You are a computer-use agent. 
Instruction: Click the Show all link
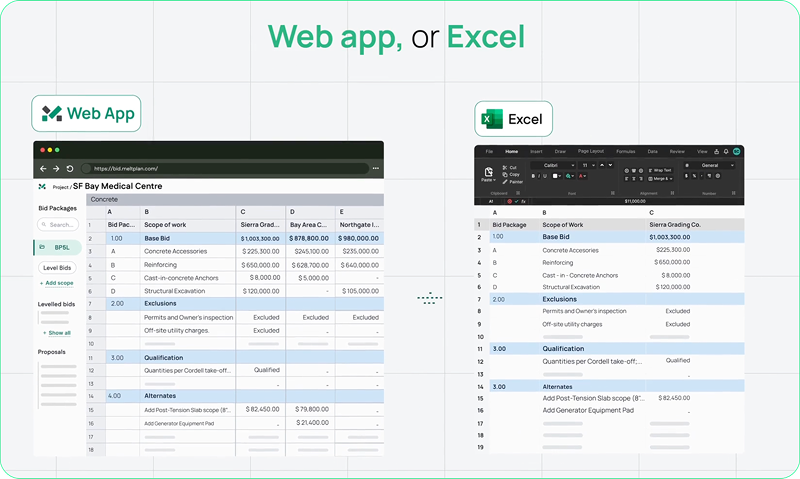(x=58, y=333)
